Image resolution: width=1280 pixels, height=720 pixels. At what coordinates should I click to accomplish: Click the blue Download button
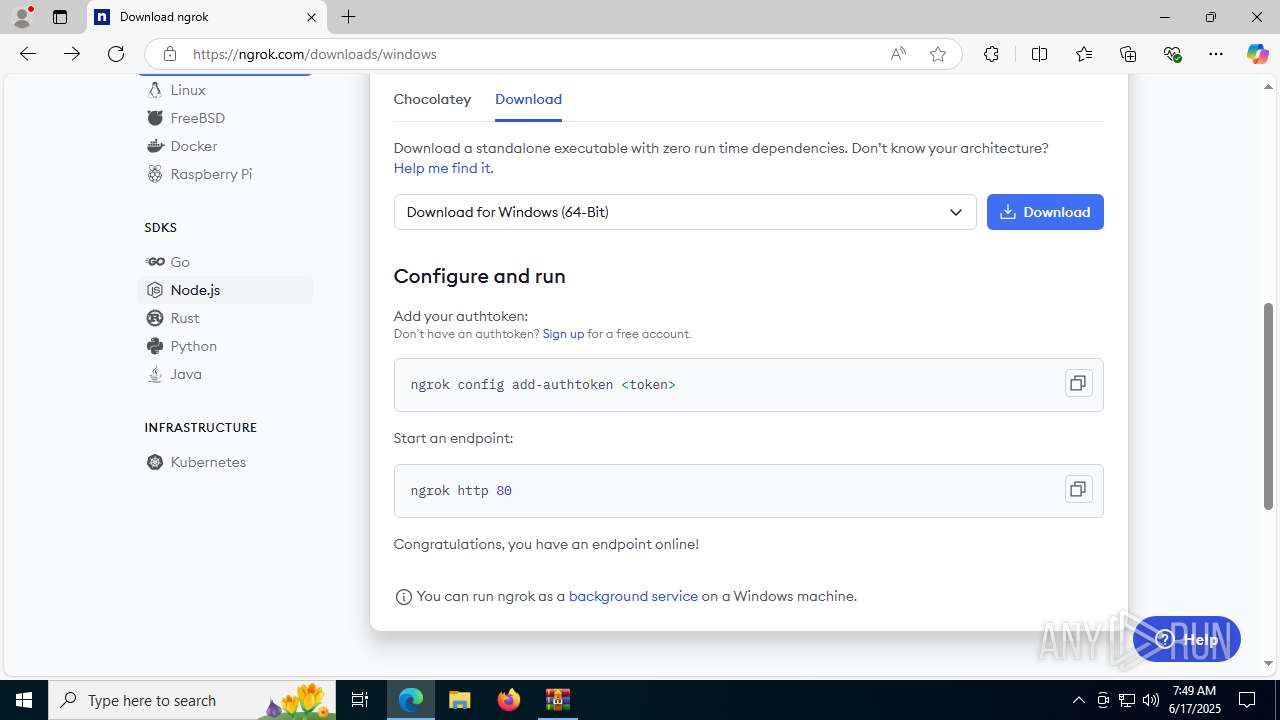point(1045,212)
